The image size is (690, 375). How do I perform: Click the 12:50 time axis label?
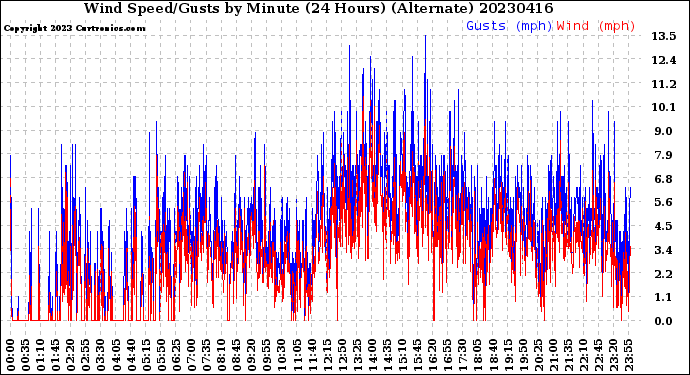coord(342,355)
